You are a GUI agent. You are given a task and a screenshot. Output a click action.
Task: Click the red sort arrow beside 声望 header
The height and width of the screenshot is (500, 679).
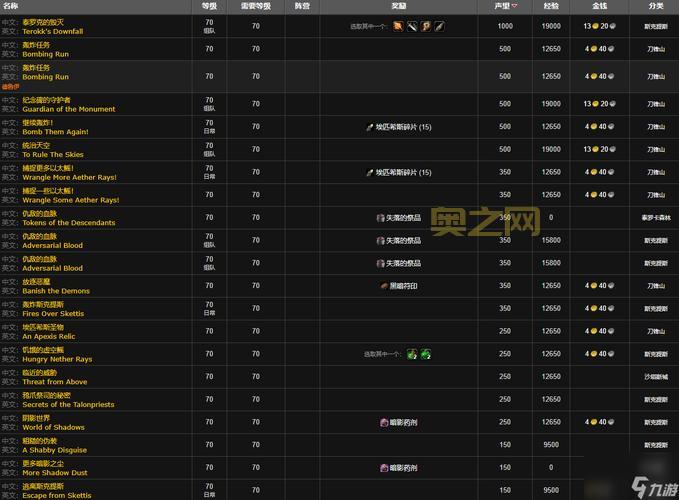point(515,6)
